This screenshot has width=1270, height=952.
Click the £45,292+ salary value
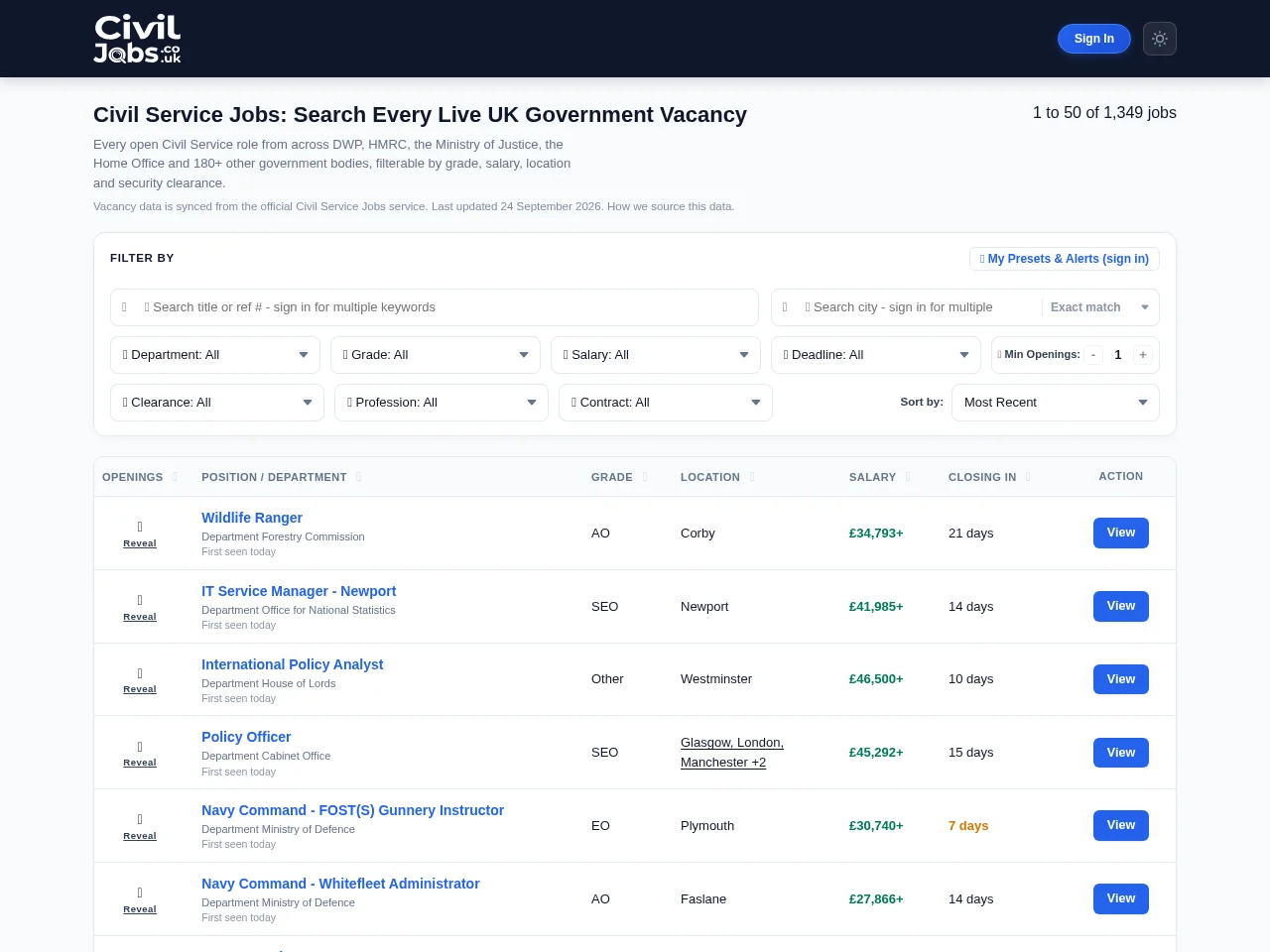tap(876, 753)
